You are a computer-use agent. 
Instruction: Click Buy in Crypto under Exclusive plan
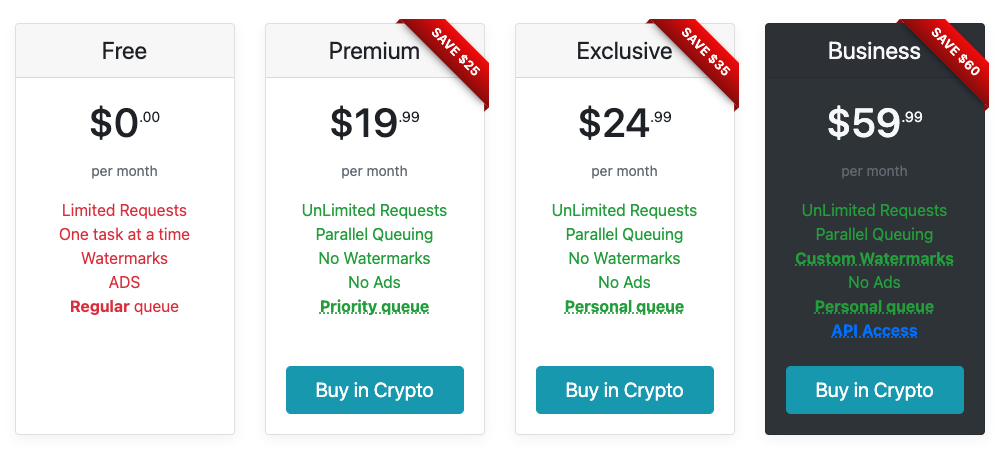click(x=624, y=390)
